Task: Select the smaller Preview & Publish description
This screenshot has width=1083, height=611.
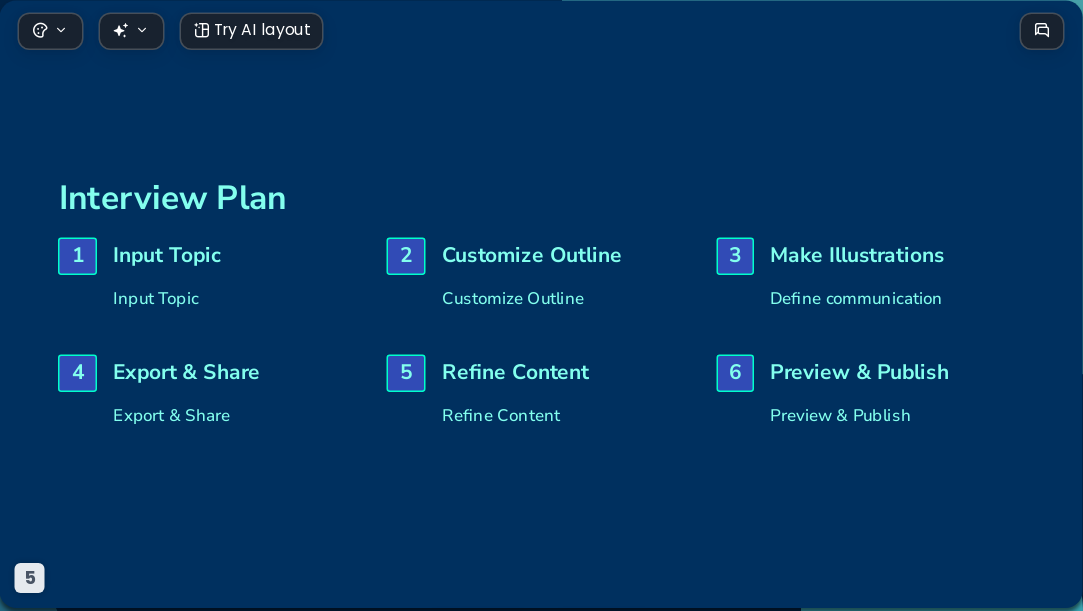Action: [x=841, y=416]
